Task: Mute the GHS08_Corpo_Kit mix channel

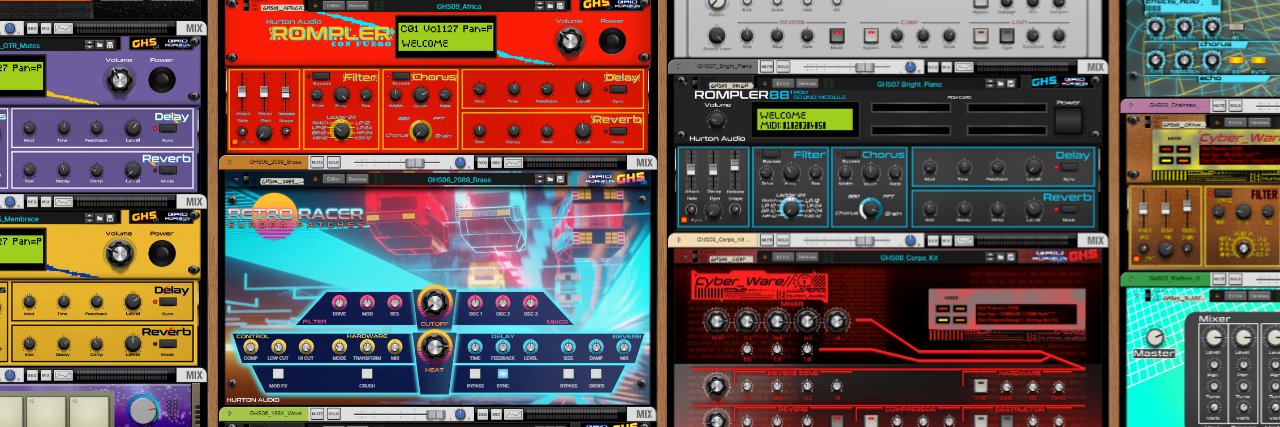Action: pos(766,240)
